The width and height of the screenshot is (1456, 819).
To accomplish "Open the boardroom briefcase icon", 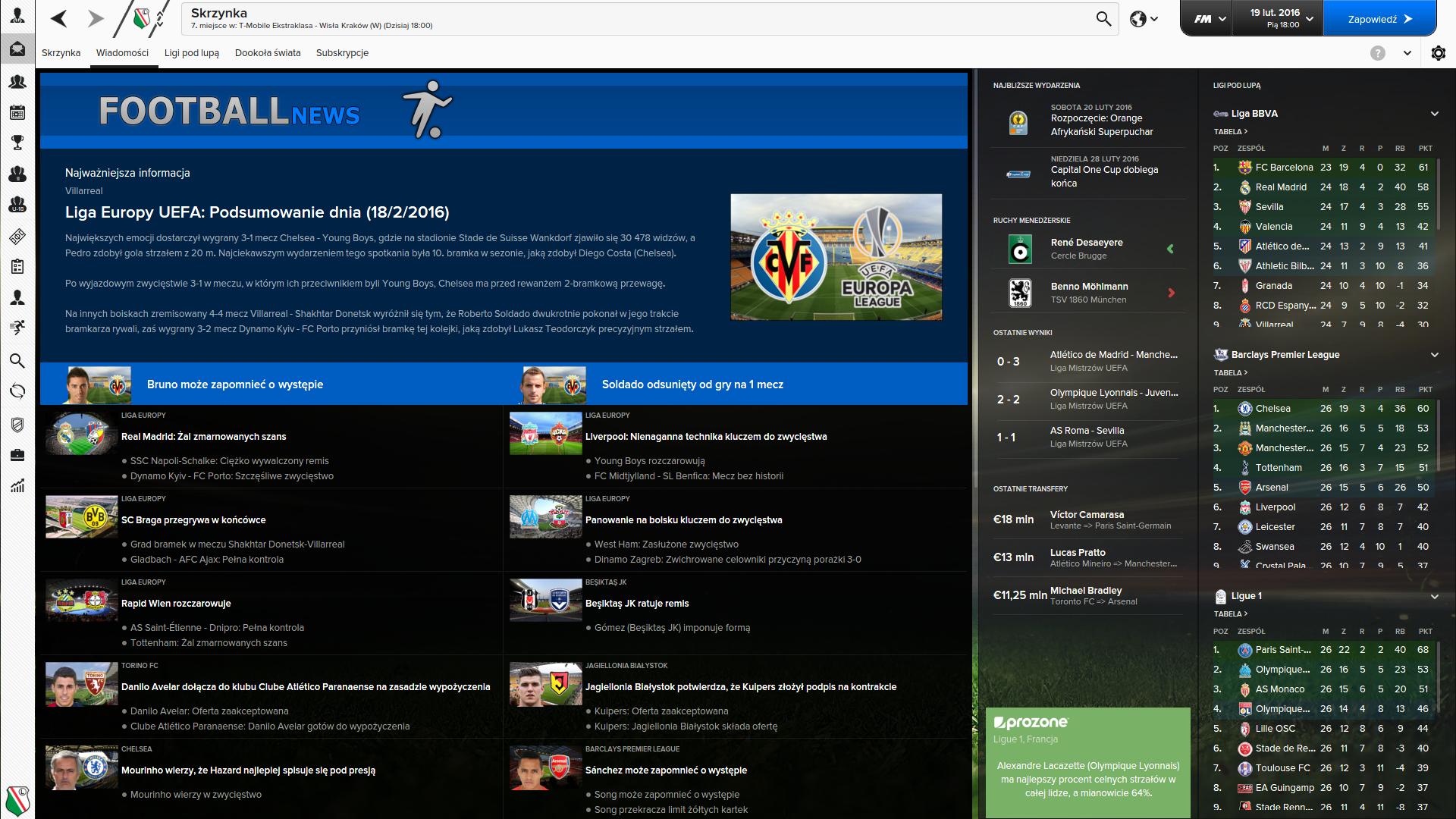I will tap(17, 455).
